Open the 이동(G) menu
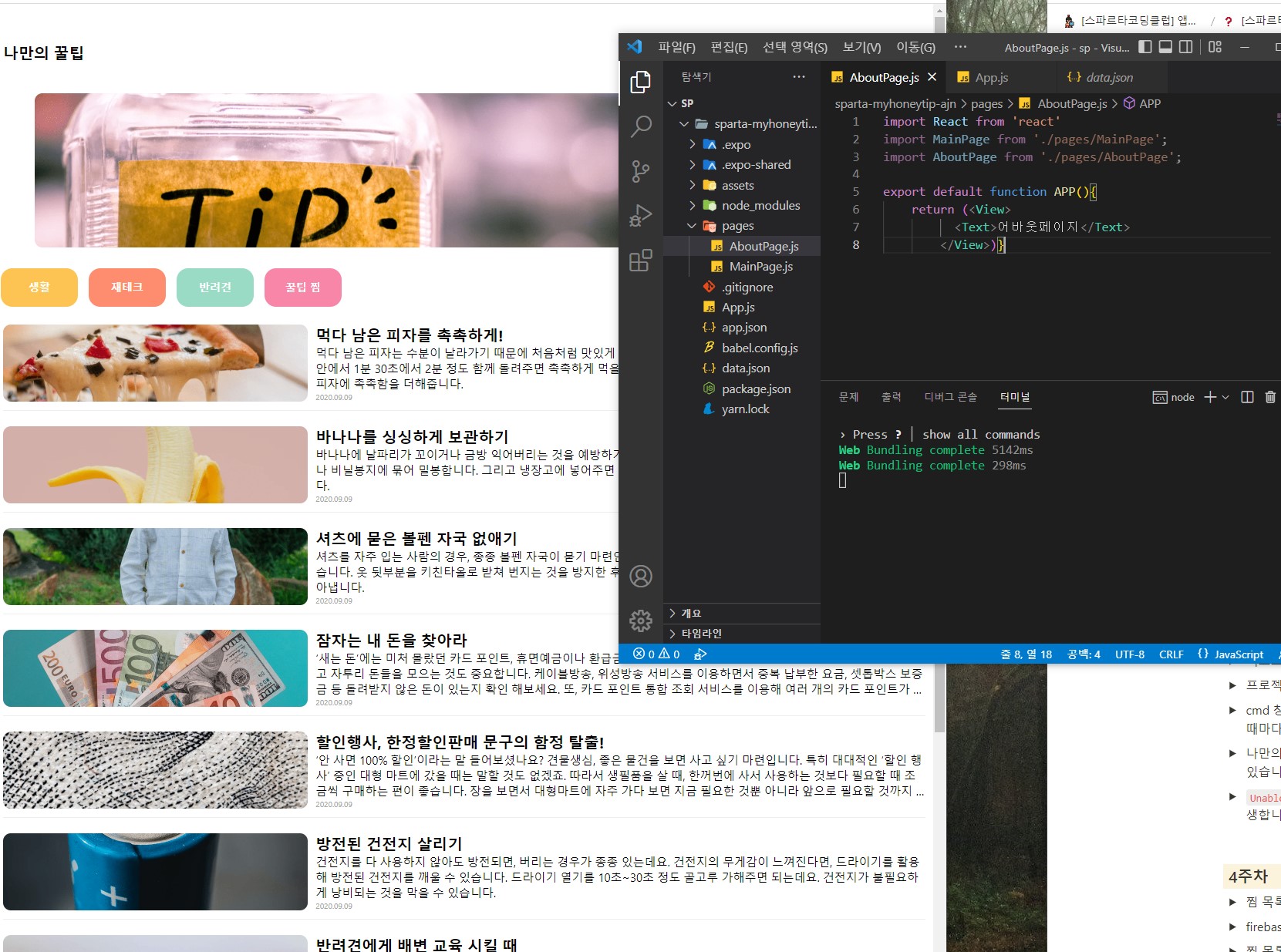1281x952 pixels. click(x=915, y=47)
